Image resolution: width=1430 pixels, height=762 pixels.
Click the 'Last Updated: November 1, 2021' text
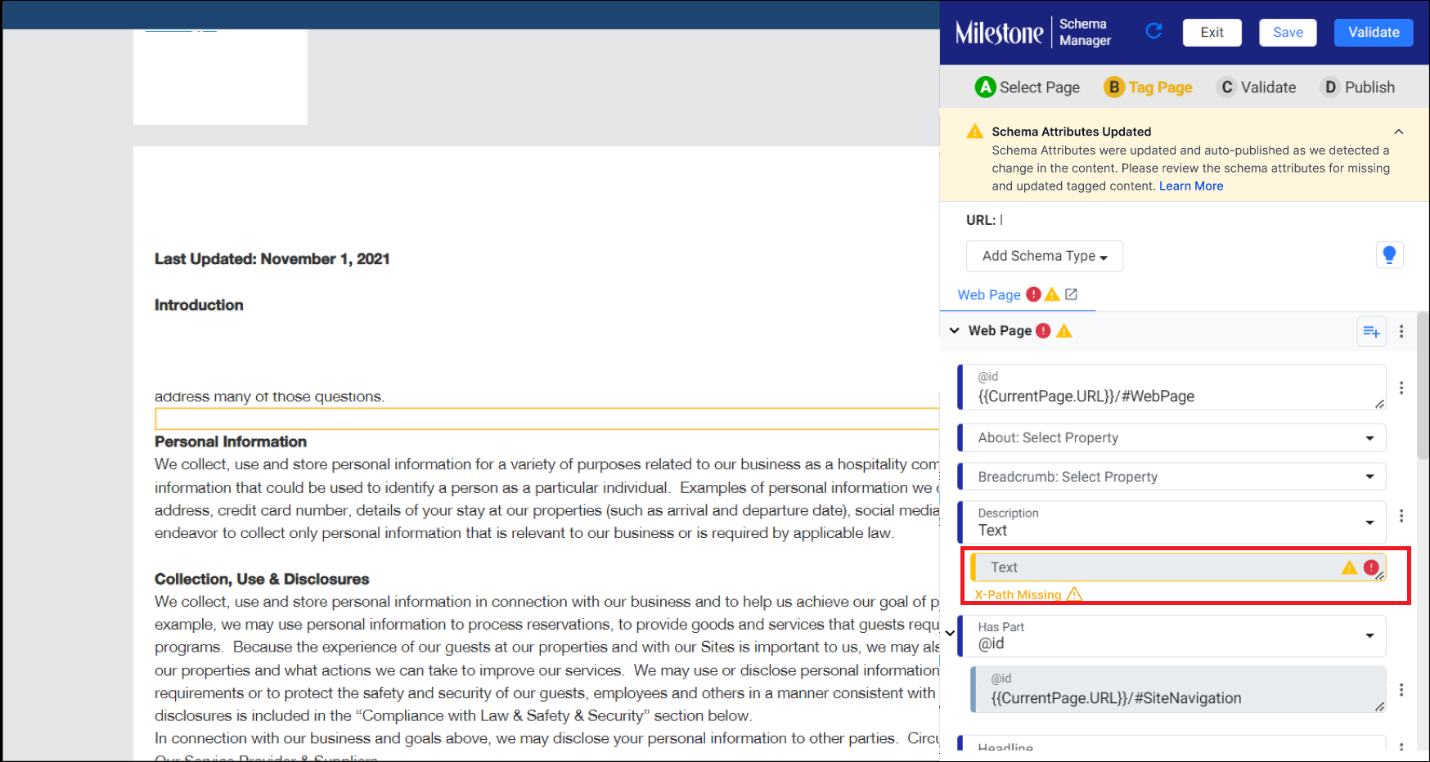tap(272, 259)
